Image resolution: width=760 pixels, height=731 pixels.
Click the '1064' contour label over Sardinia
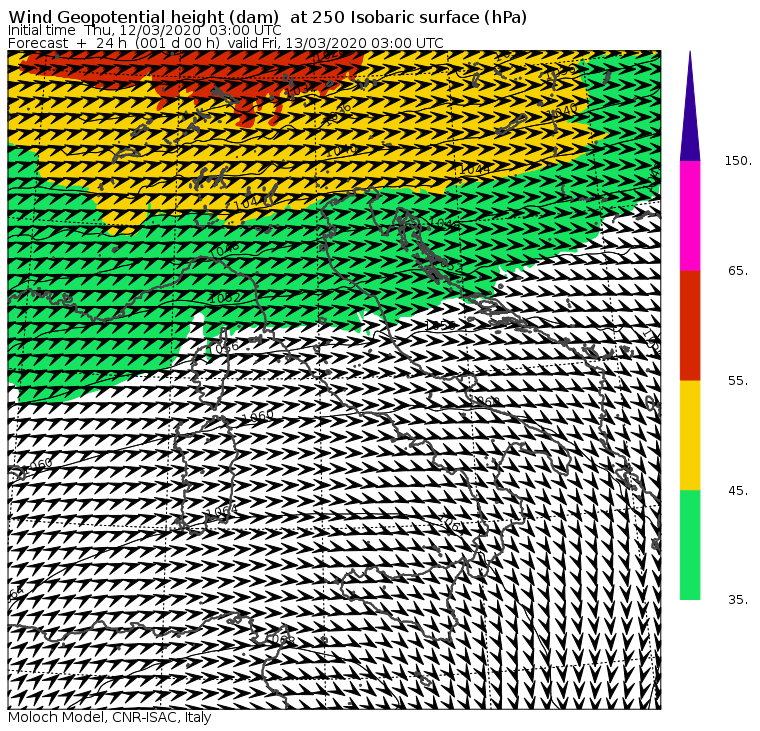pos(222,510)
